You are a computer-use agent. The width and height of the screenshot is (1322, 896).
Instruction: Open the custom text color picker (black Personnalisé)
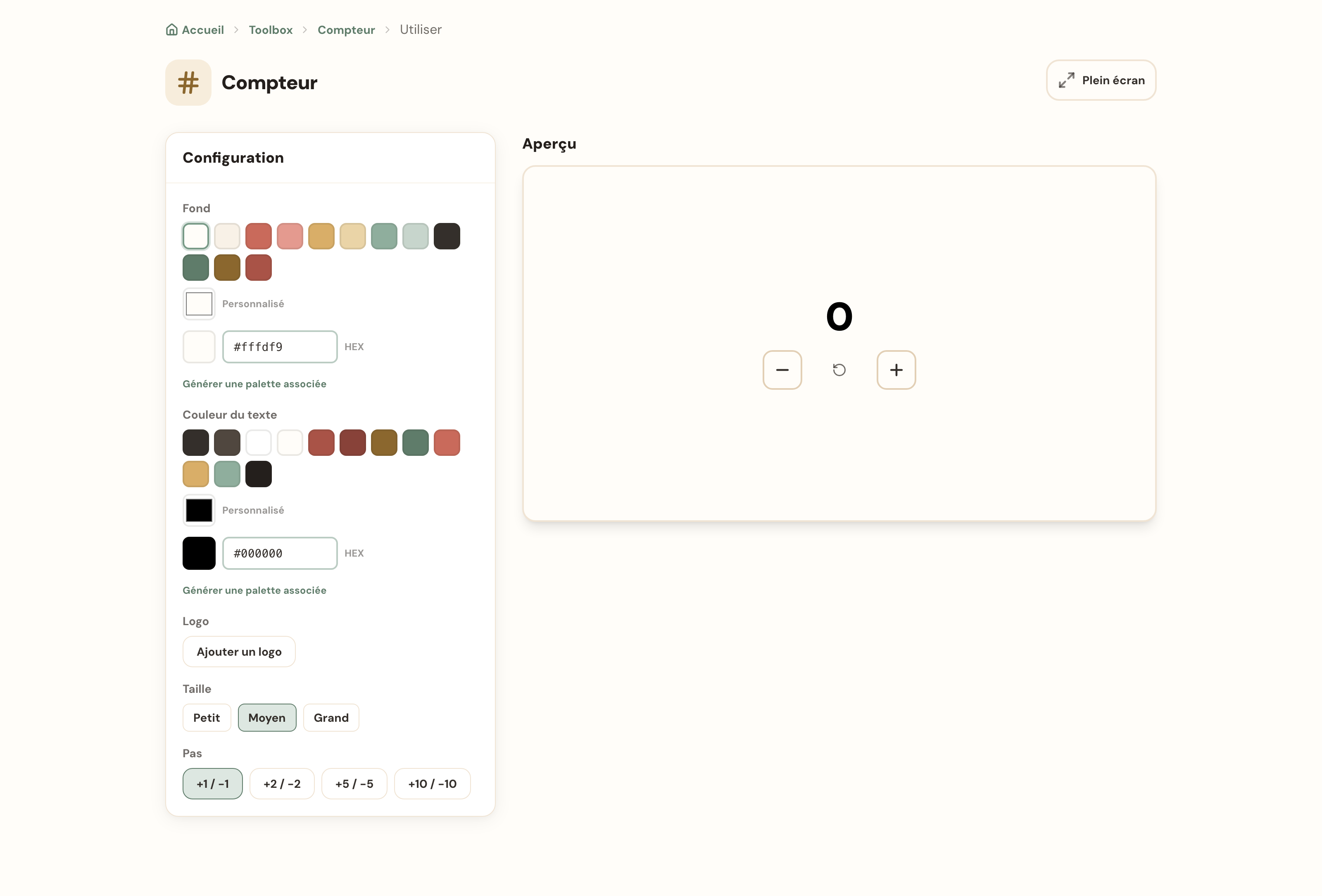(x=199, y=510)
